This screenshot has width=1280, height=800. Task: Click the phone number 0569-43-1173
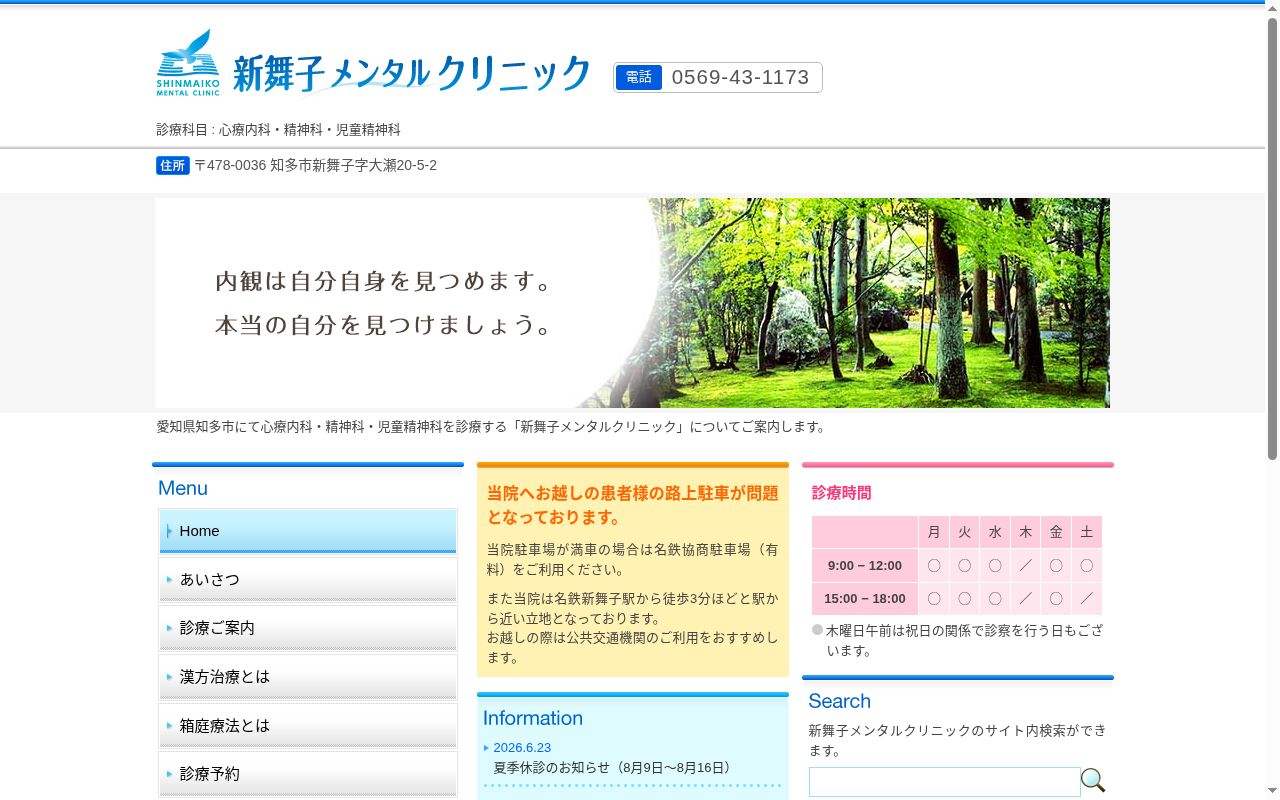click(740, 77)
